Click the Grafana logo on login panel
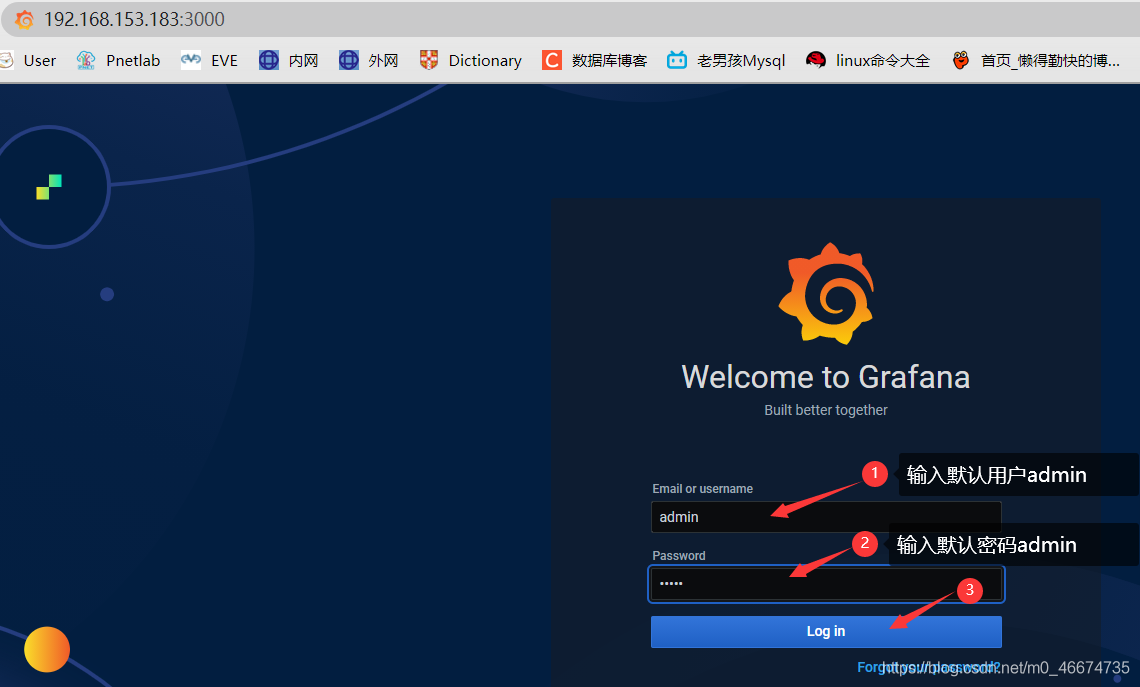Image resolution: width=1140 pixels, height=687 pixels. coord(827,293)
